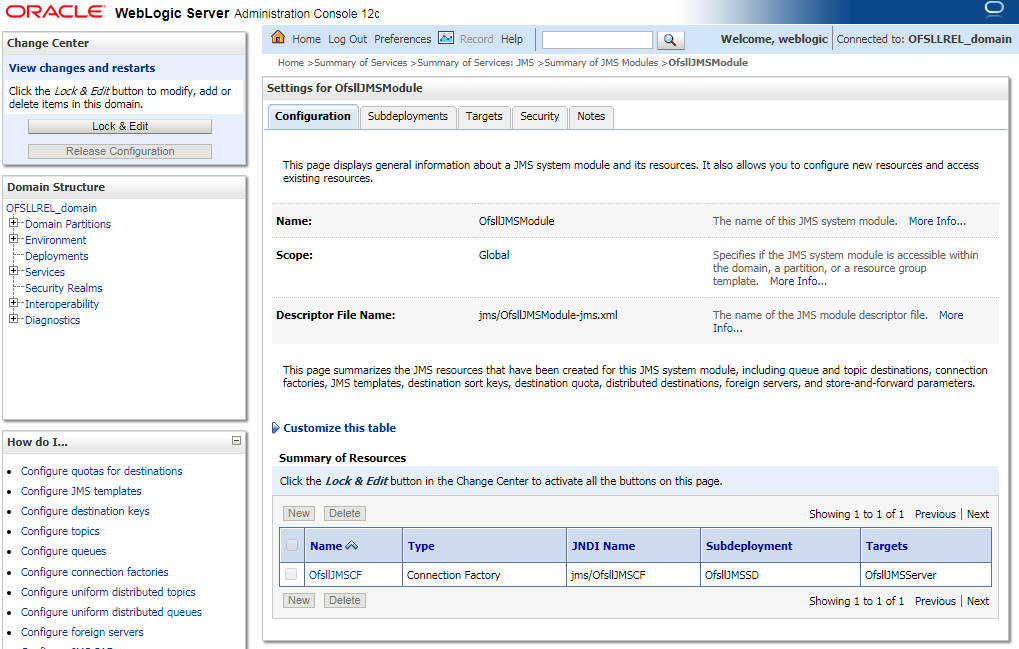Expand the Environment tree node
1019x649 pixels.
[13, 239]
